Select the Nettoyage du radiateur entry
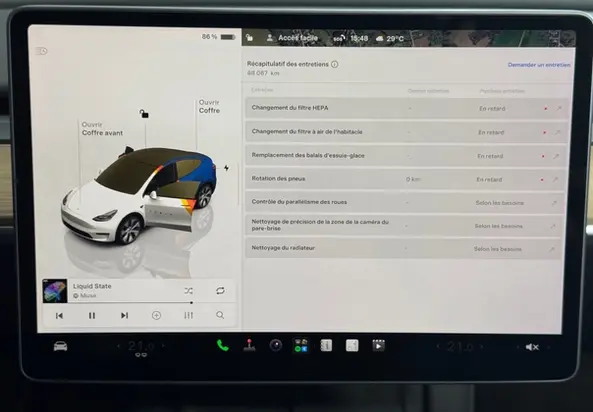 coord(403,249)
